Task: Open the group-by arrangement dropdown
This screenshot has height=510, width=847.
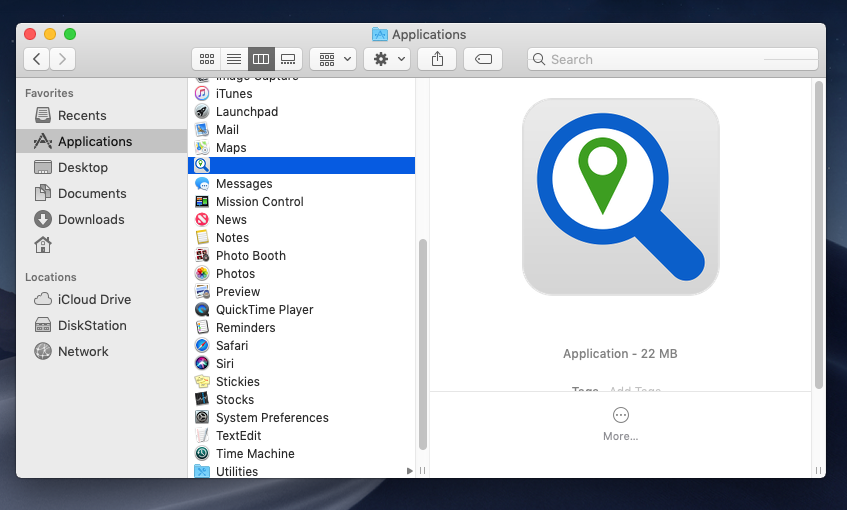Action: point(333,59)
